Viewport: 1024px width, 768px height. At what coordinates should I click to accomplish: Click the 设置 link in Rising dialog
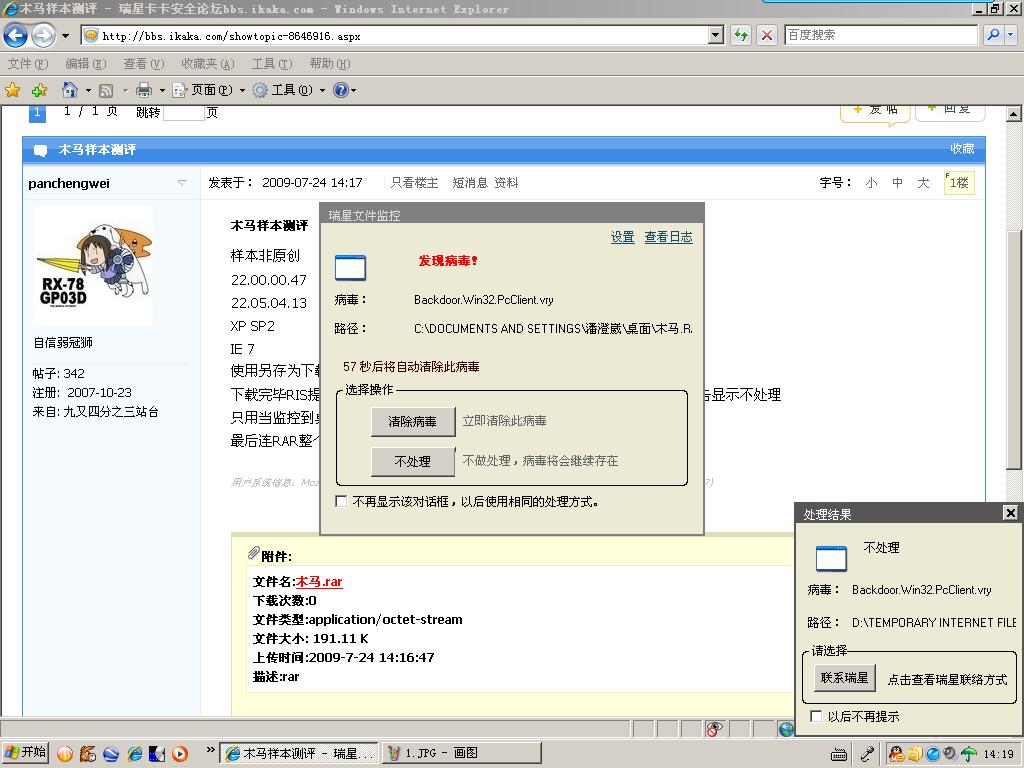pyautogui.click(x=622, y=237)
